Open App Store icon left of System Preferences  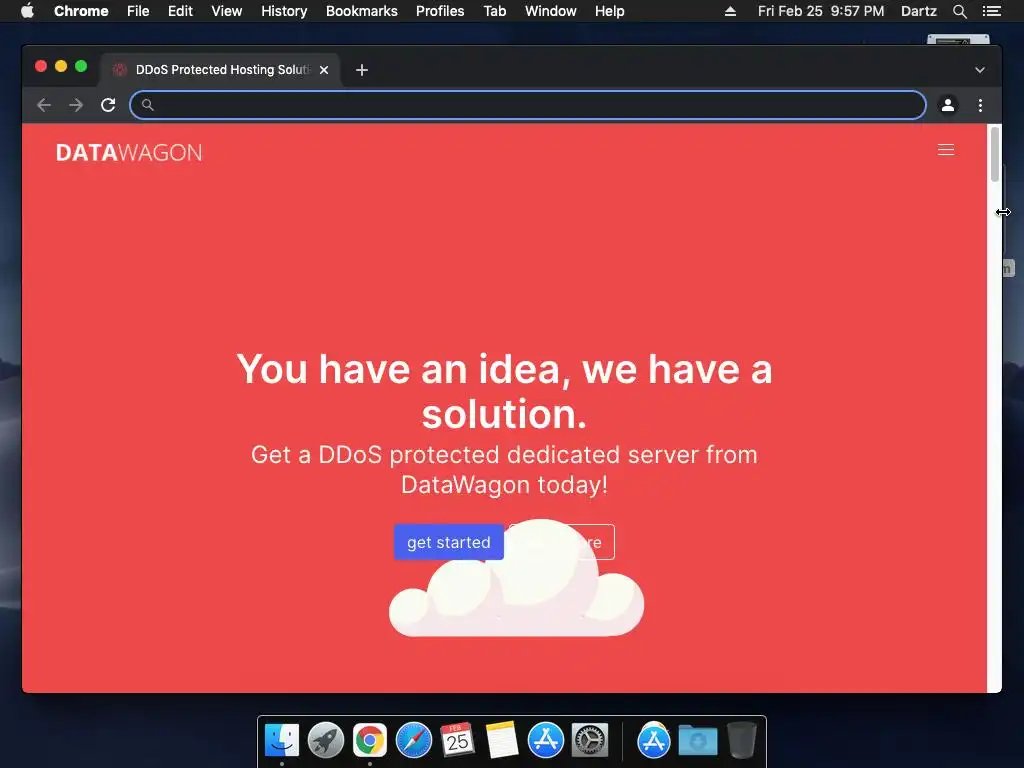pos(546,741)
